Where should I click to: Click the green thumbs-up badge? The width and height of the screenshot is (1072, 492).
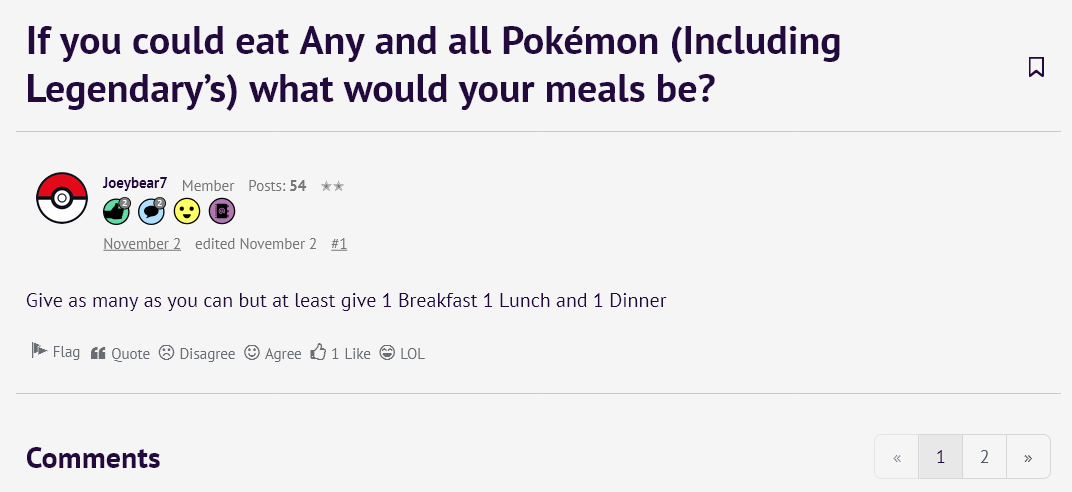tap(116, 211)
